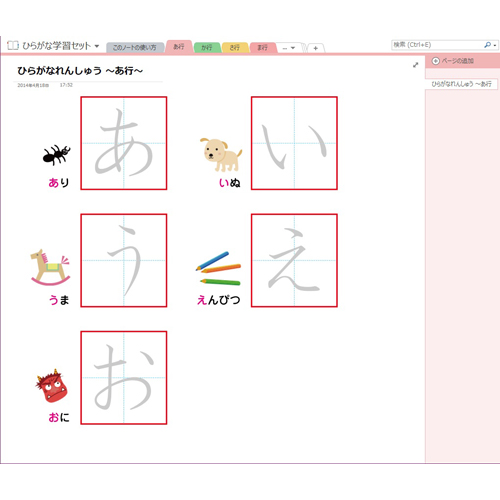
Task: Select the red oni demon mask illustration
Action: click(x=52, y=386)
